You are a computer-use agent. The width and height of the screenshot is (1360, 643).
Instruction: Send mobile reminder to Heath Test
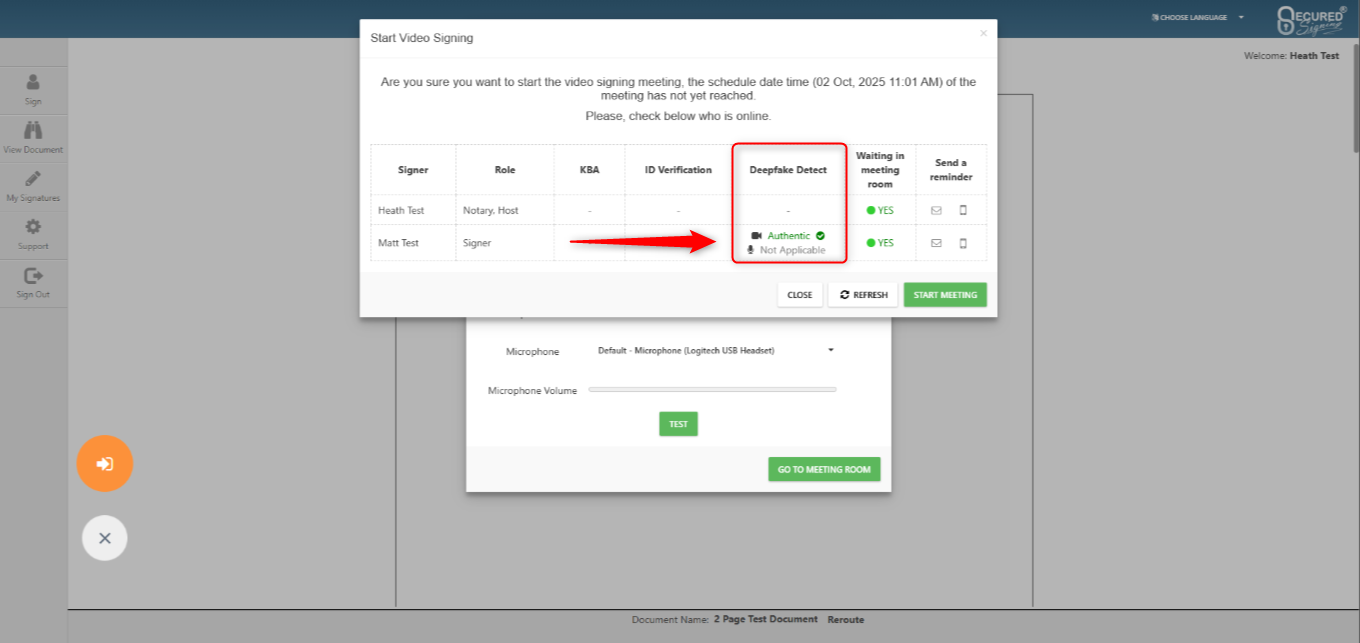pos(963,210)
